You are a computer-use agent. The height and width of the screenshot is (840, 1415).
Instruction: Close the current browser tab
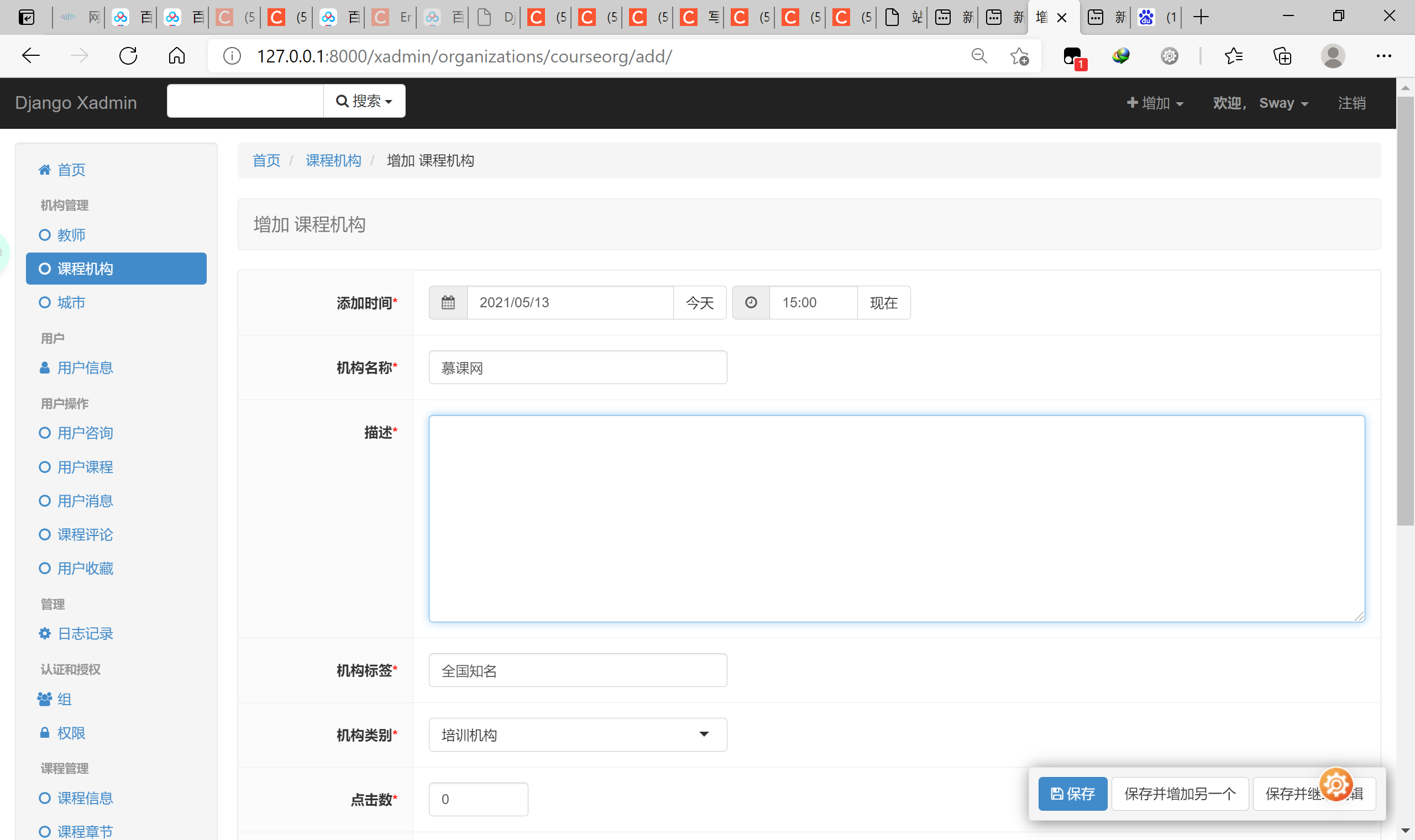1062,18
